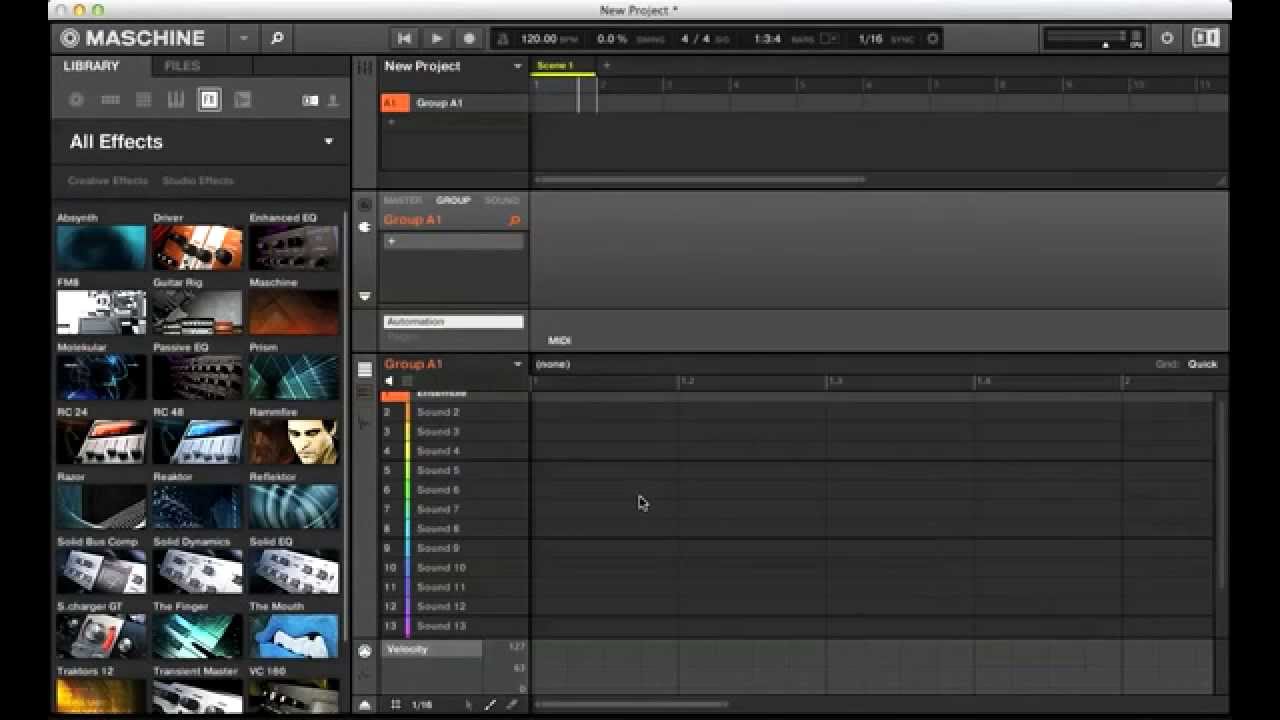
Task: Select the Absynth effect thumbnail
Action: (x=101, y=247)
